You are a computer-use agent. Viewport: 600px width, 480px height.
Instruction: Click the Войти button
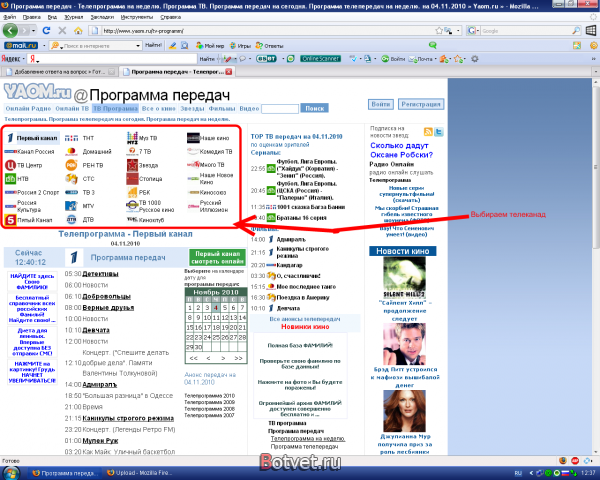[x=380, y=104]
